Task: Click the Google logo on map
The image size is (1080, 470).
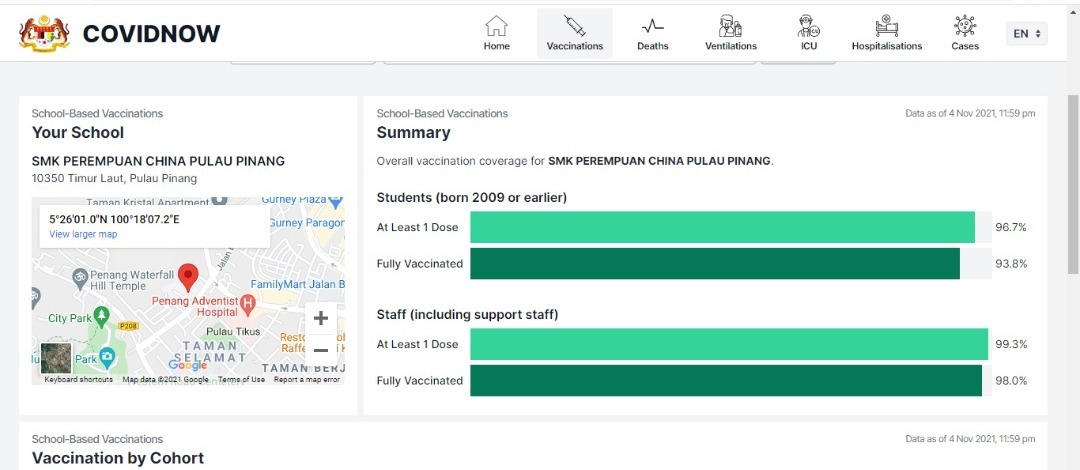Action: (x=187, y=365)
